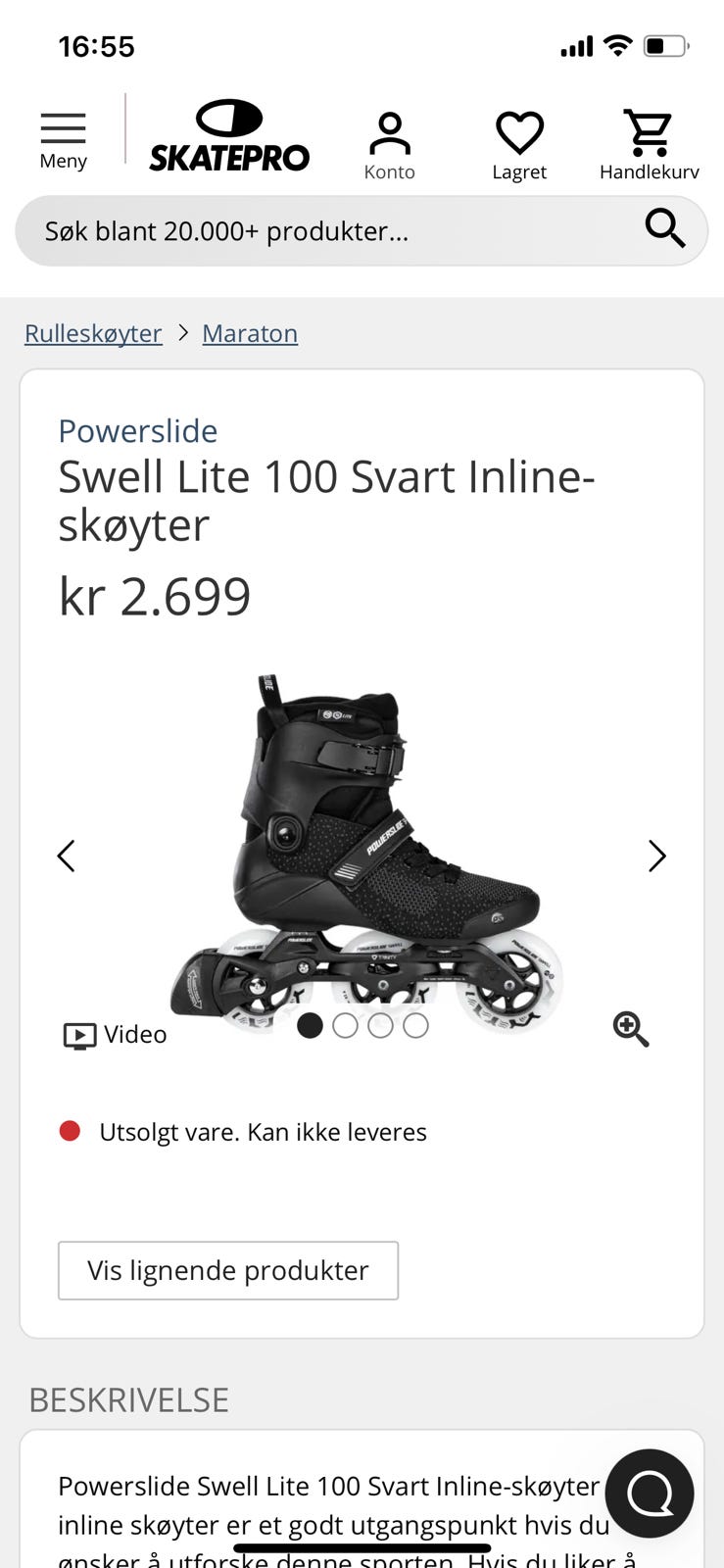
Task: Open Lagret saved items heart
Action: pos(519,146)
